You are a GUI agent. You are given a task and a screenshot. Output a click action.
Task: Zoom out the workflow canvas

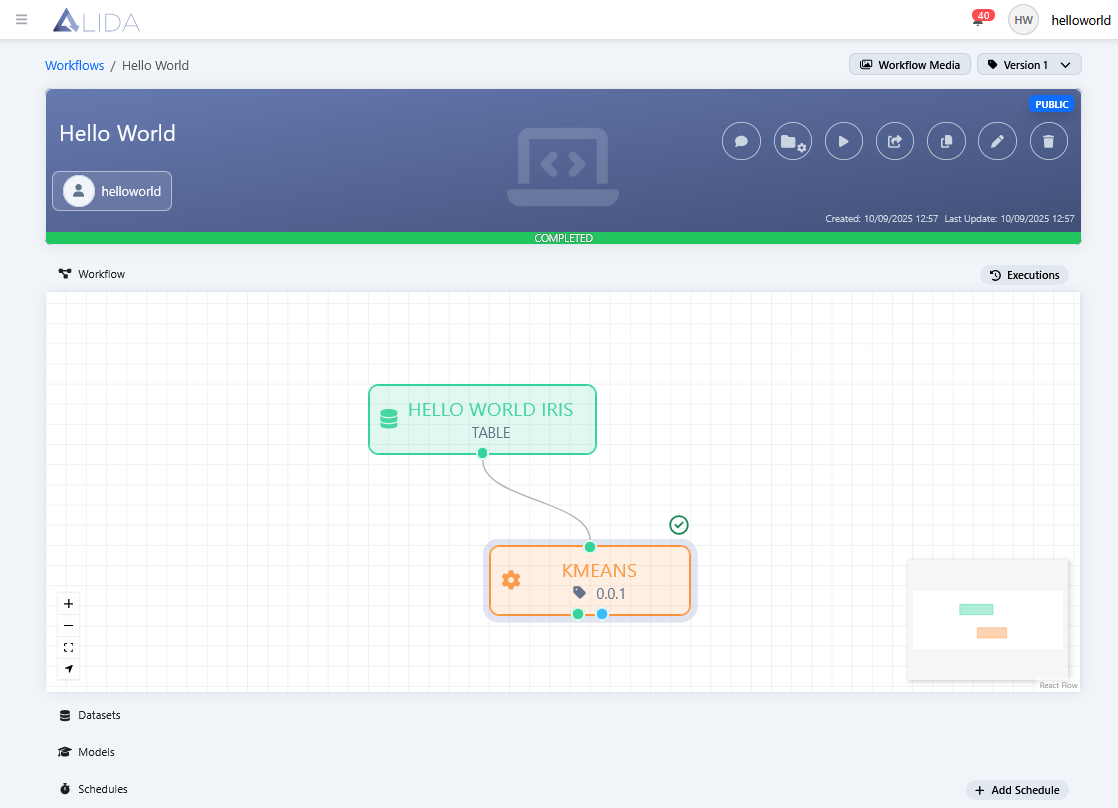pos(68,625)
